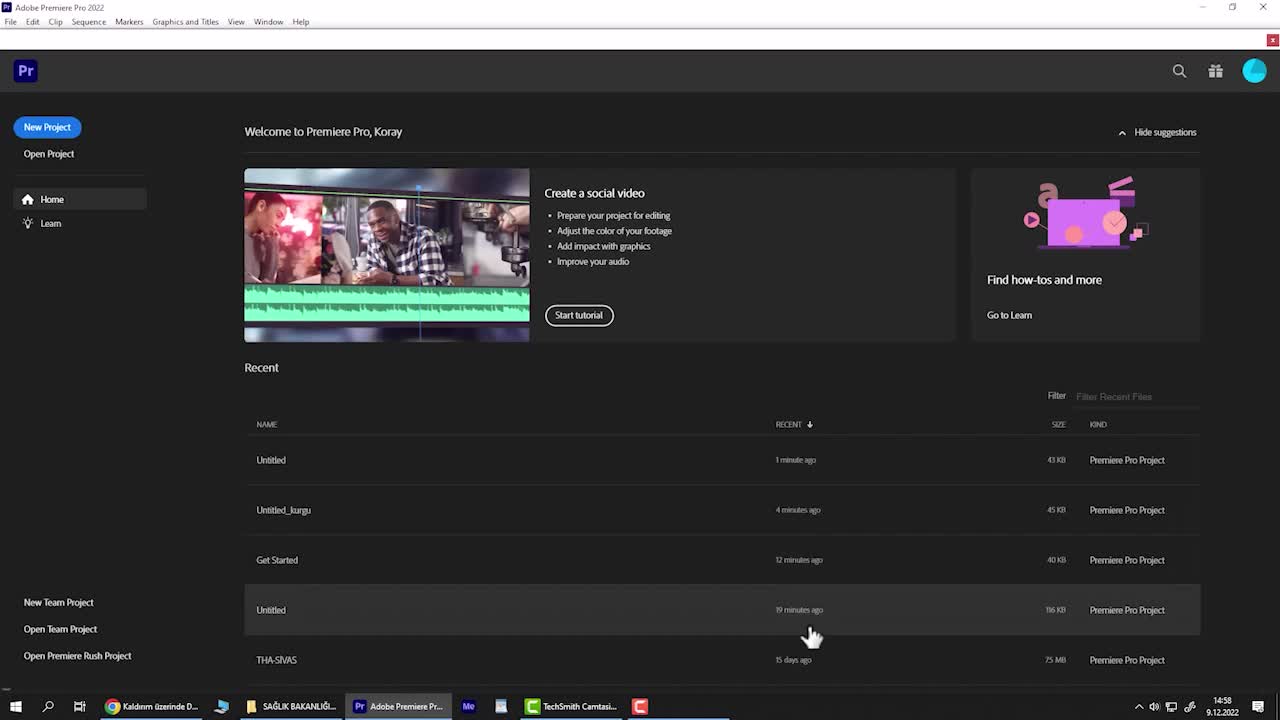Open the calculator-like taskbar icon
The image size is (1280, 720).
point(501,706)
